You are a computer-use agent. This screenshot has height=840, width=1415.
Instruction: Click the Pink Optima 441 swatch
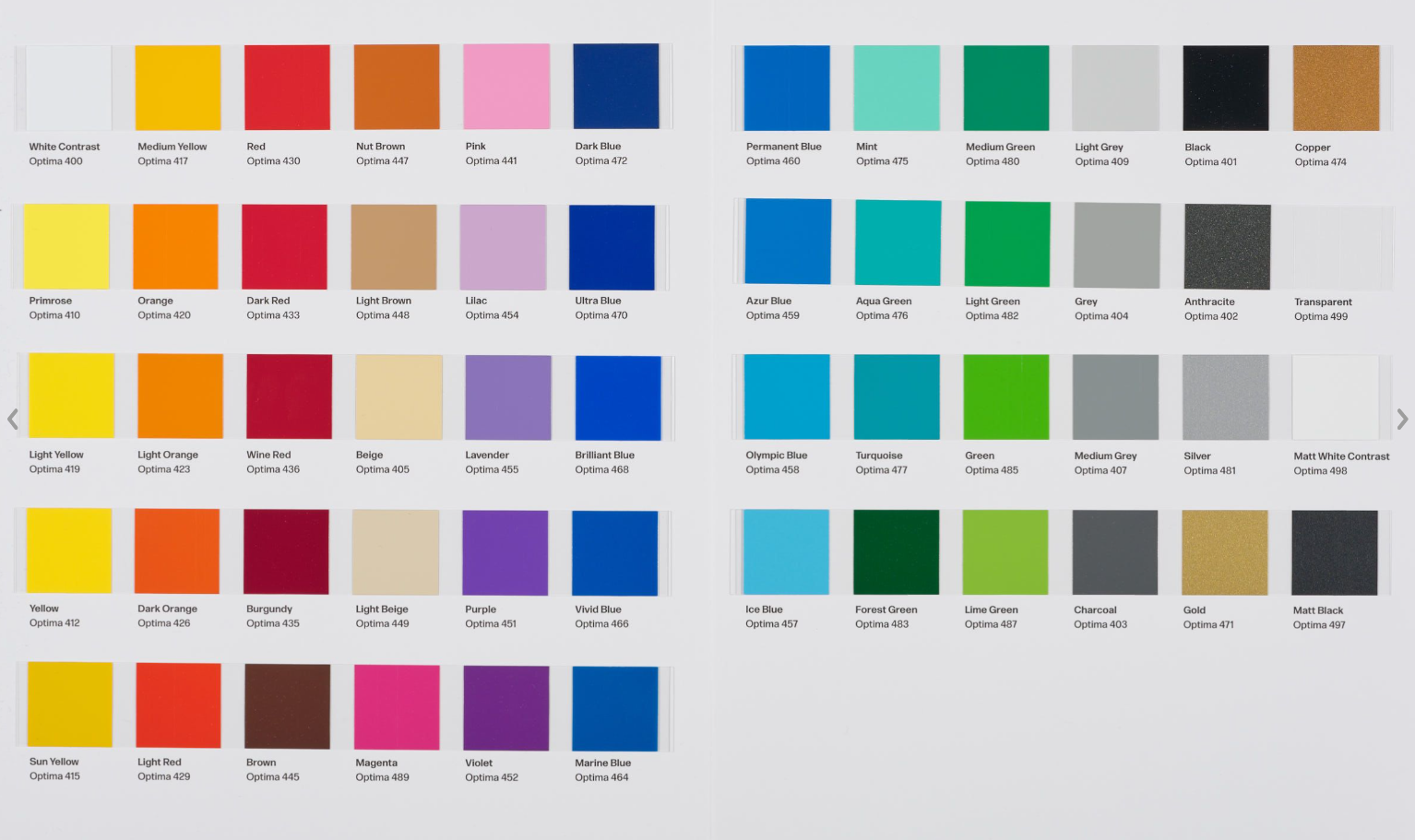click(506, 87)
